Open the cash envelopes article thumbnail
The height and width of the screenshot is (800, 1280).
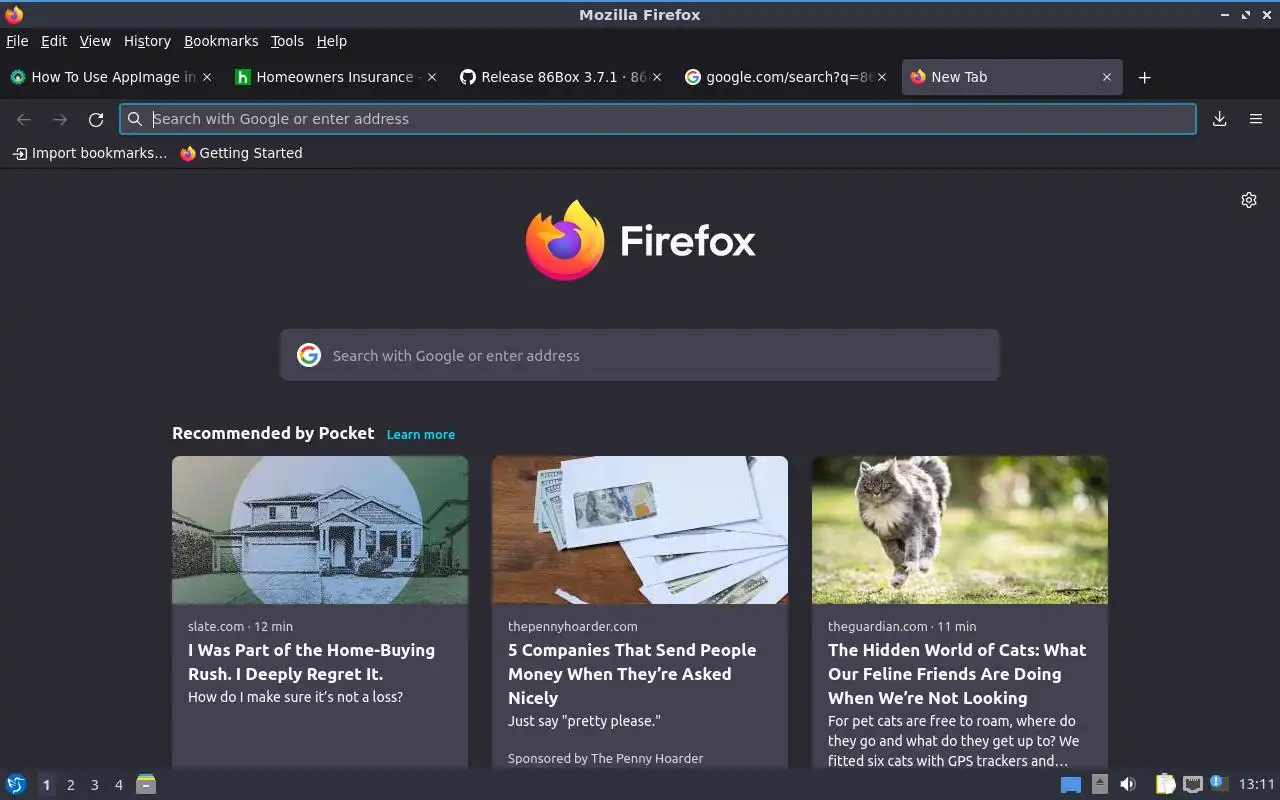click(640, 530)
